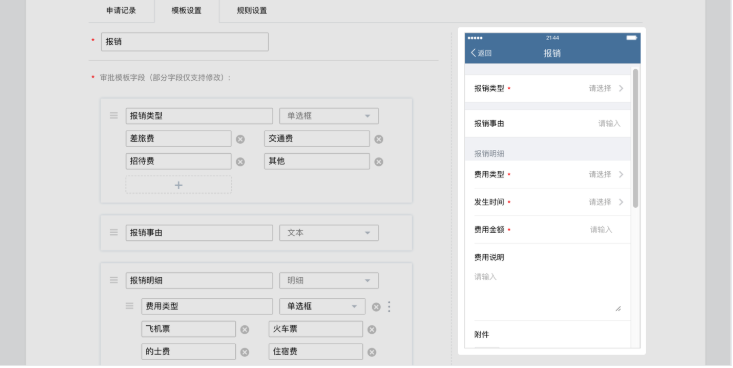Remove the 招待费 option with its delete icon
The image size is (733, 368).
pos(240,162)
